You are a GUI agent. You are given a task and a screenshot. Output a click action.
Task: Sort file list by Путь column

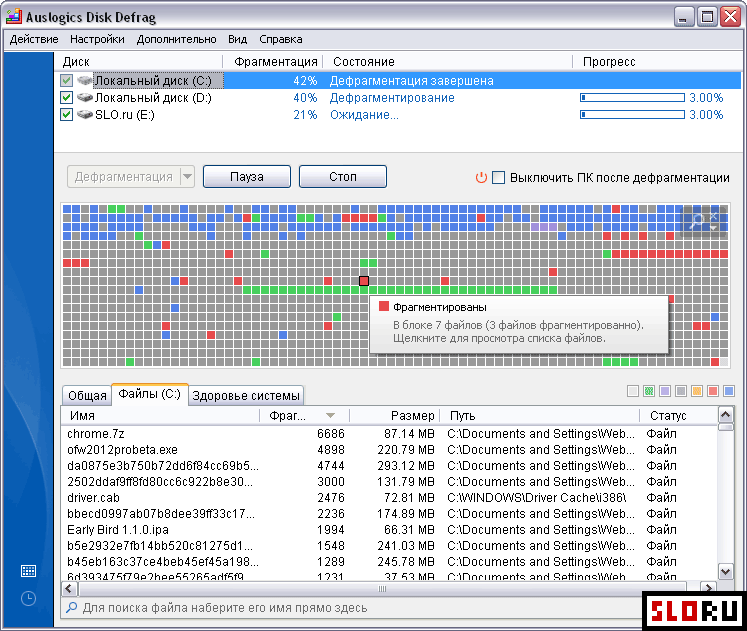[539, 416]
